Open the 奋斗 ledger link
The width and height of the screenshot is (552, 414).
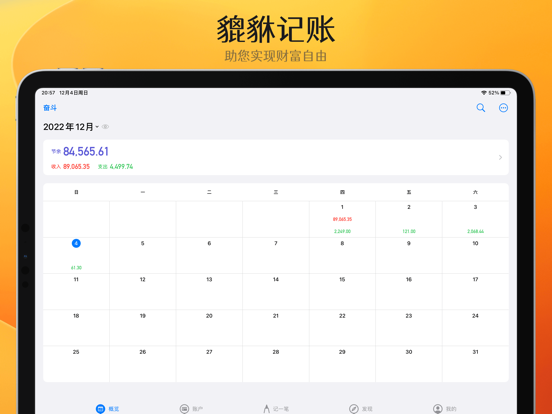(x=50, y=108)
